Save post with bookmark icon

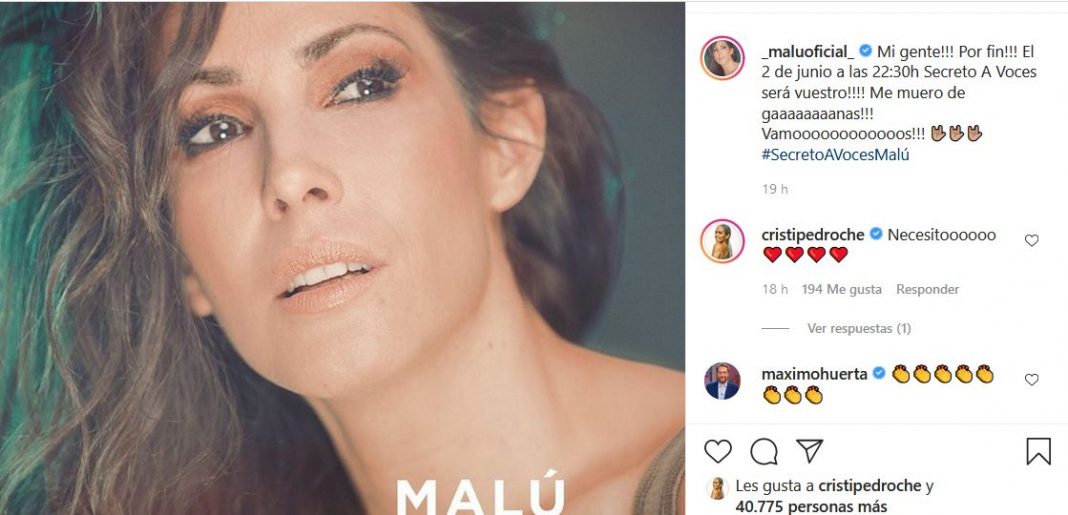pos(1039,452)
